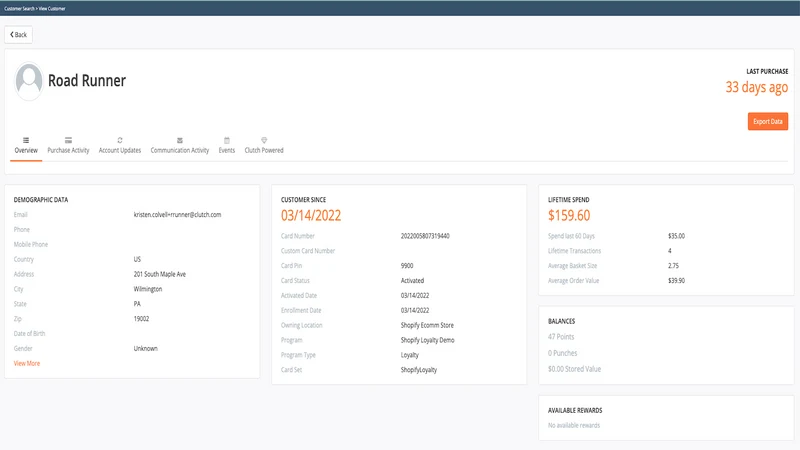The image size is (800, 450).
Task: Select the Clutch Powered tab
Action: (x=264, y=145)
